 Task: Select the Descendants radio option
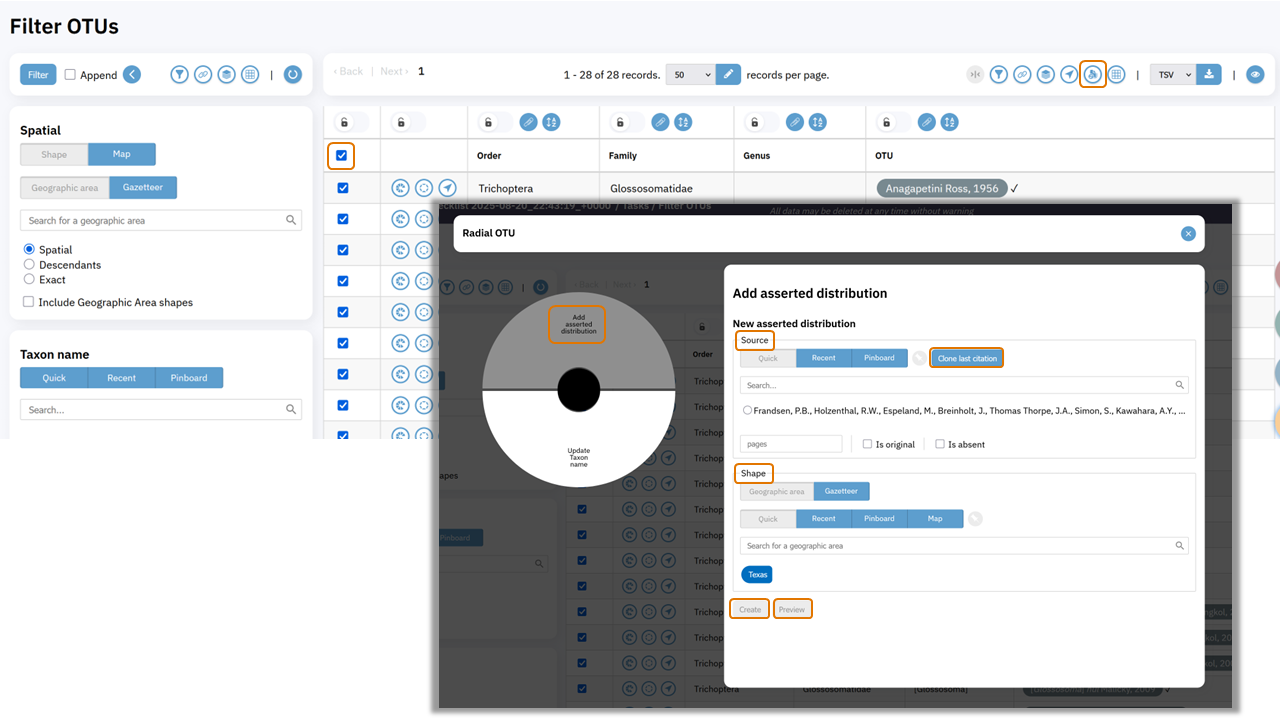click(x=29, y=265)
